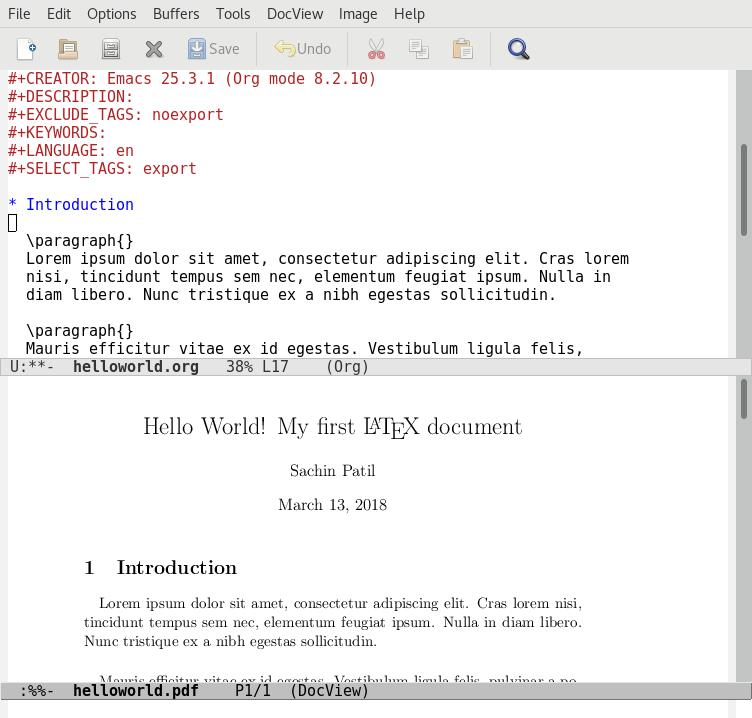The image size is (752, 718).
Task: Expand the Buffers menu
Action: [176, 14]
